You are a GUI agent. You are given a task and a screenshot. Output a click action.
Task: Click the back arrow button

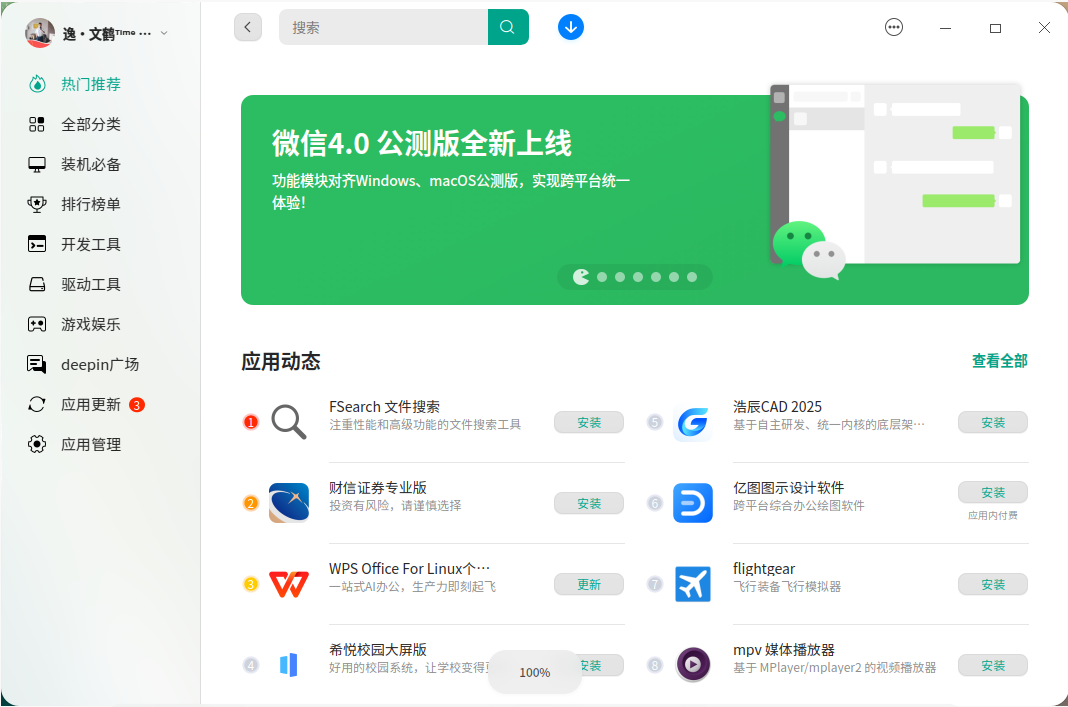click(x=248, y=27)
